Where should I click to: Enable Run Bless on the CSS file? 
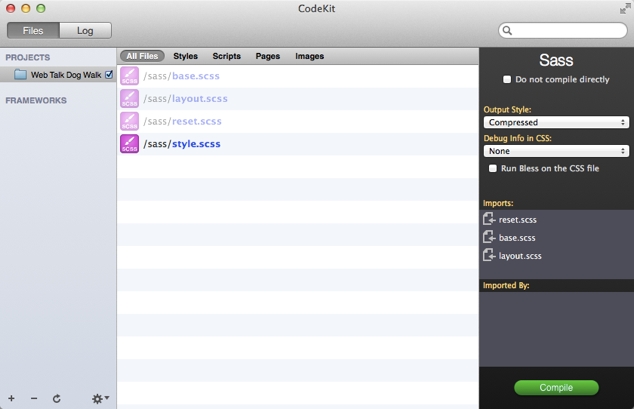tap(492, 168)
